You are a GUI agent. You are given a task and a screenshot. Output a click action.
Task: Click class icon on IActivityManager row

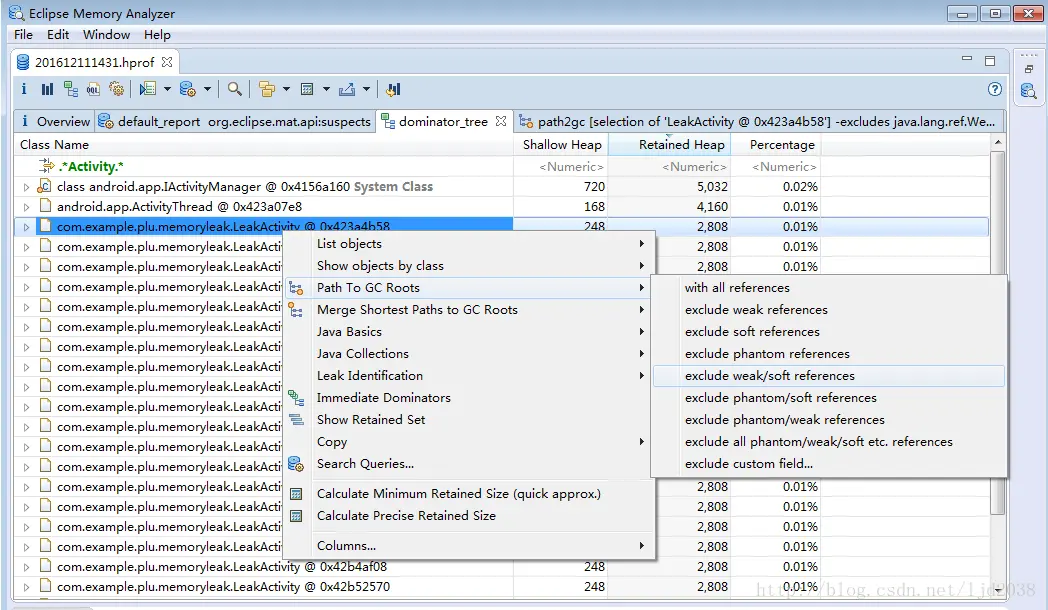(45, 186)
